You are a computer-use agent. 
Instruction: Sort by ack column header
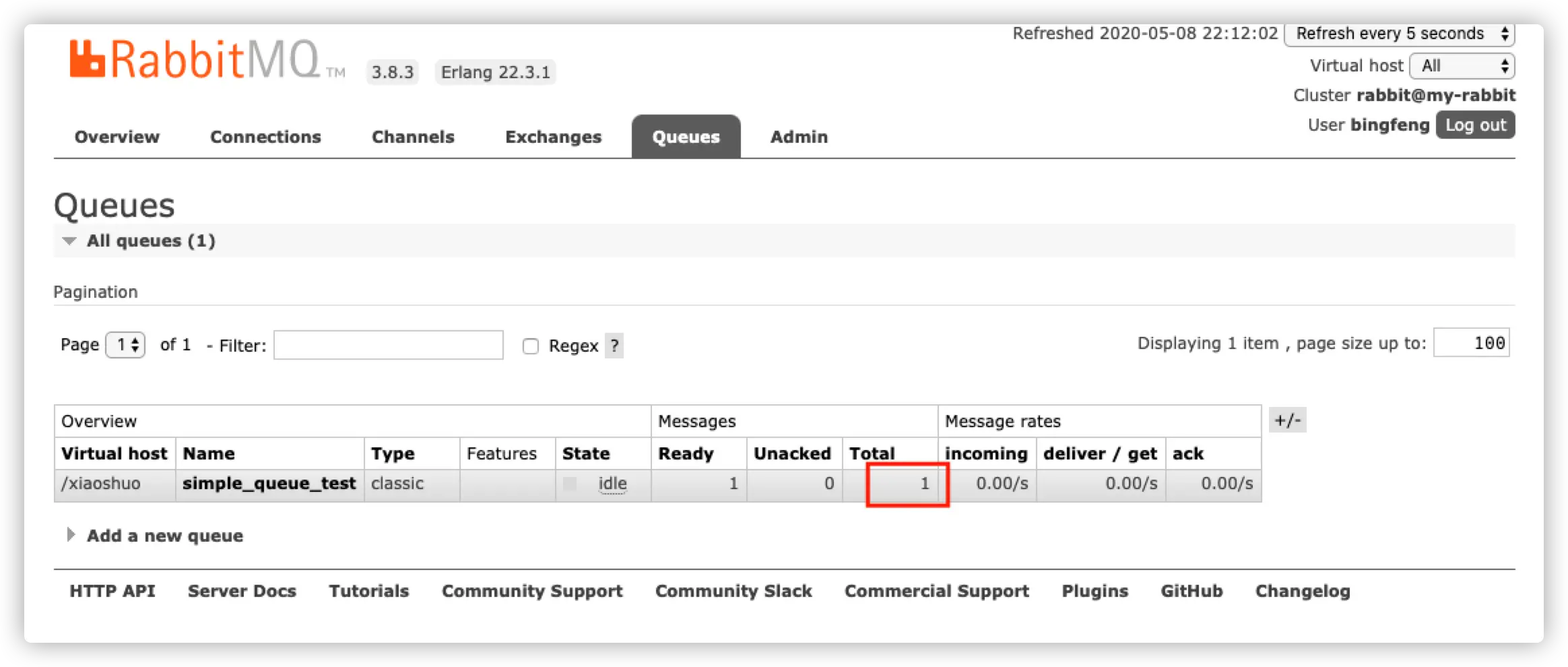pyautogui.click(x=1187, y=453)
